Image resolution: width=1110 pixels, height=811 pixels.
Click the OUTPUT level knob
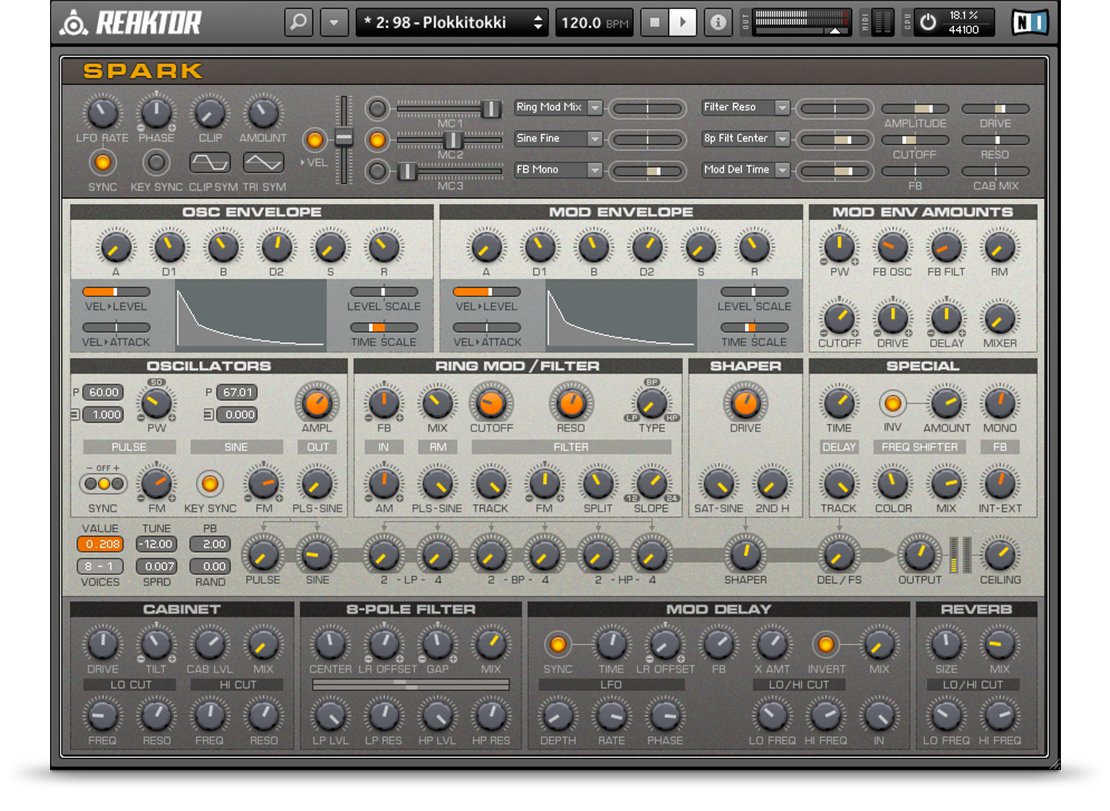click(920, 556)
